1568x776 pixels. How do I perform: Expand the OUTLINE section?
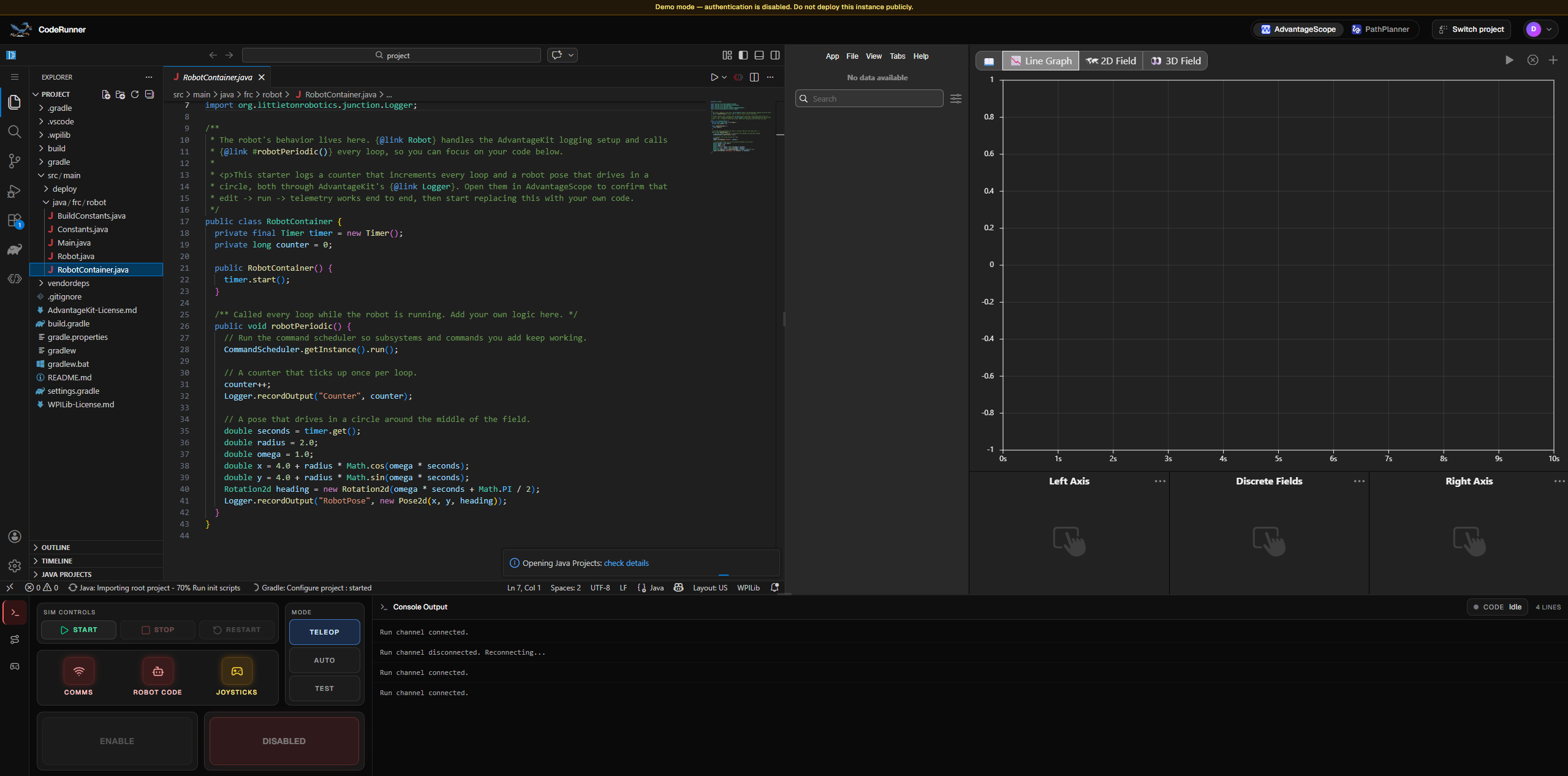(96, 548)
